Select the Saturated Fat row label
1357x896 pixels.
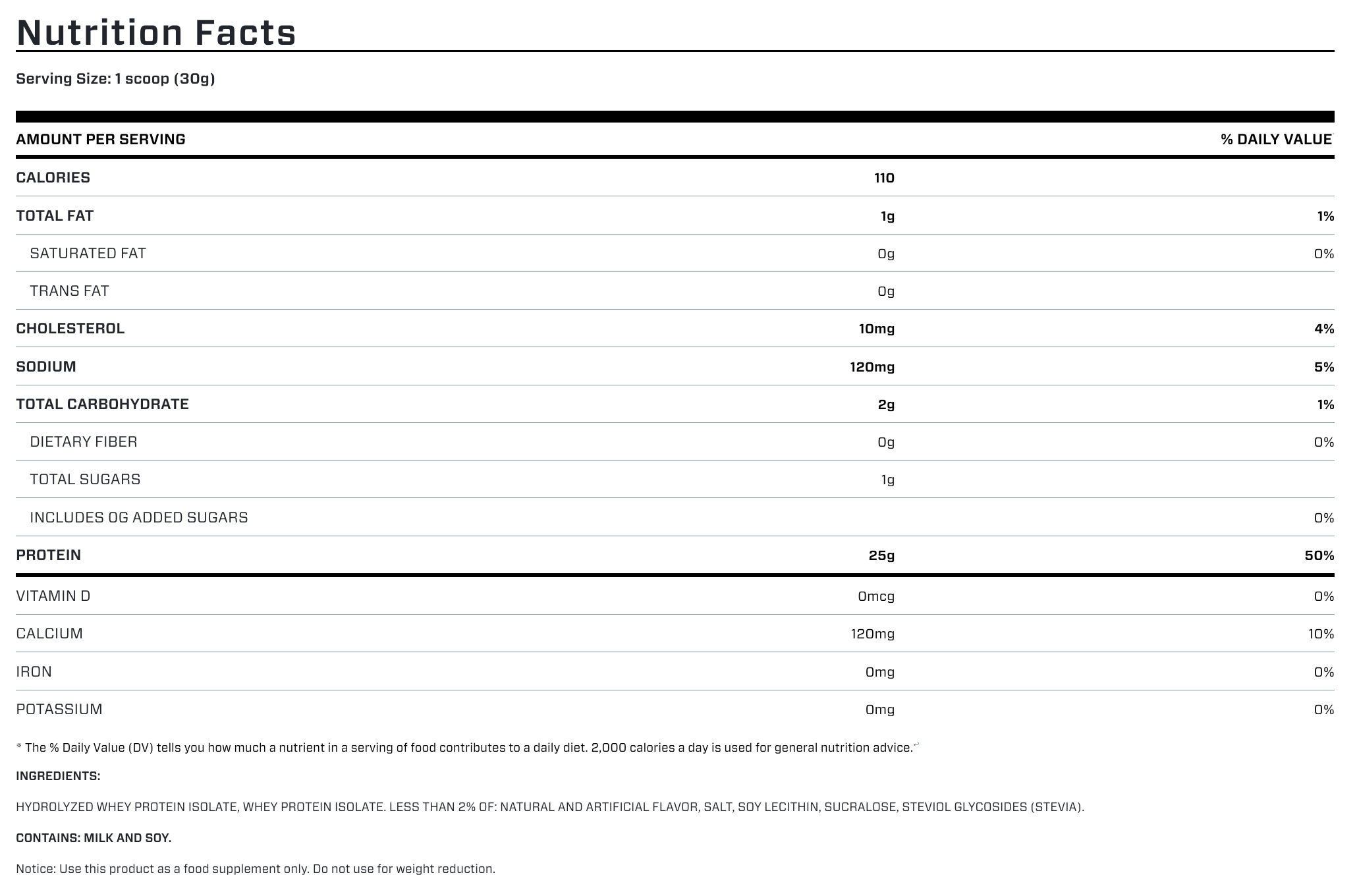pos(88,254)
